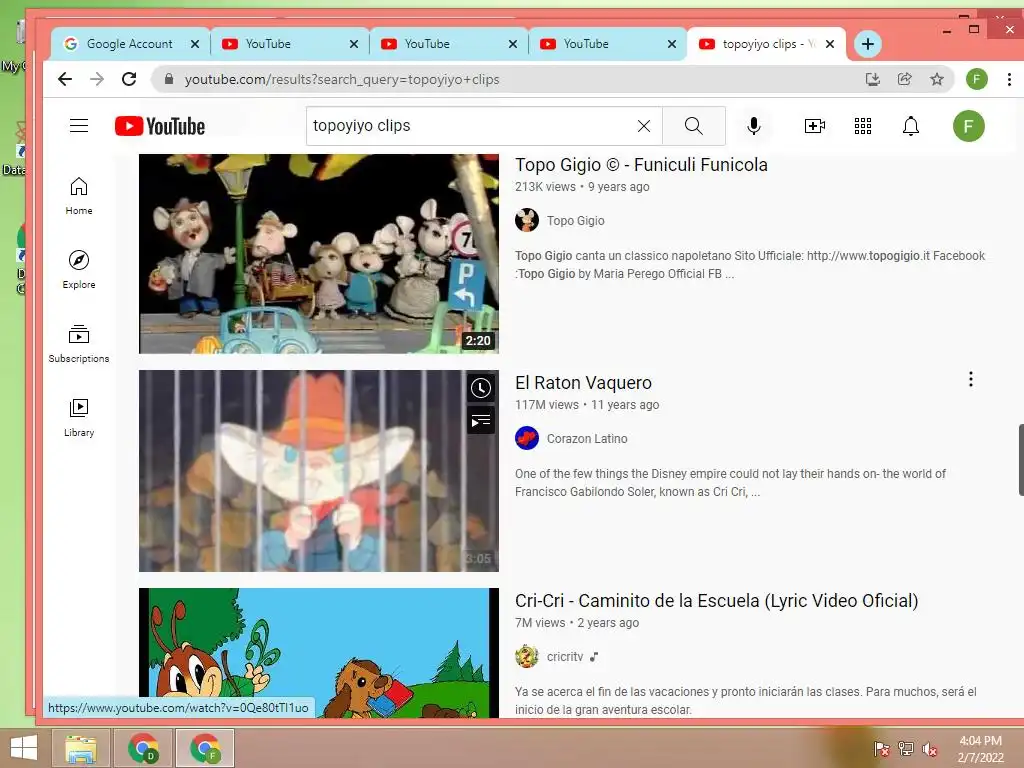This screenshot has height=768, width=1024.
Task: Open the YouTube hamburger guide menu
Action: coord(79,125)
